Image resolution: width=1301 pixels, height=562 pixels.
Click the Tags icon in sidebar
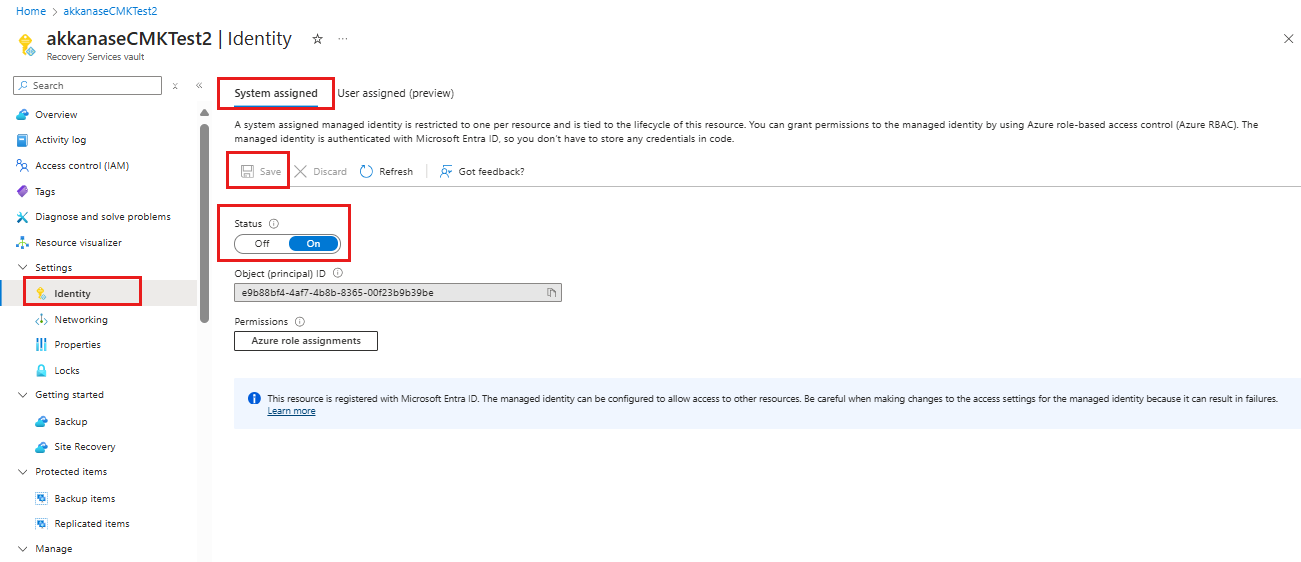22,191
